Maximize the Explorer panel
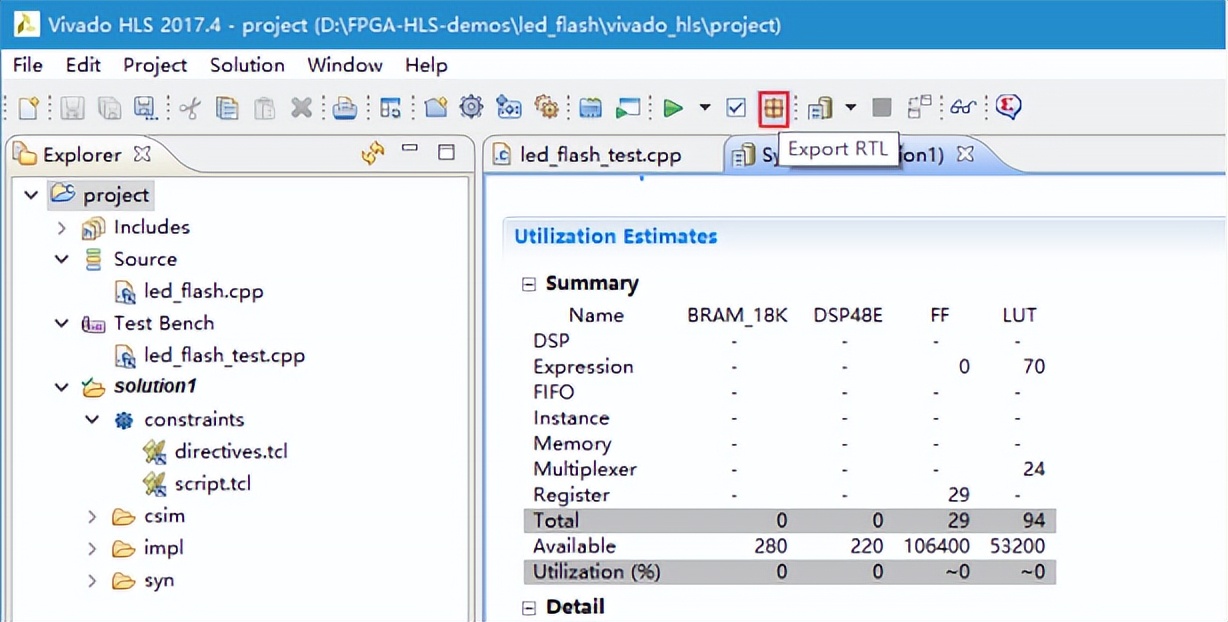Viewport: 1228px width, 622px height. [x=447, y=152]
